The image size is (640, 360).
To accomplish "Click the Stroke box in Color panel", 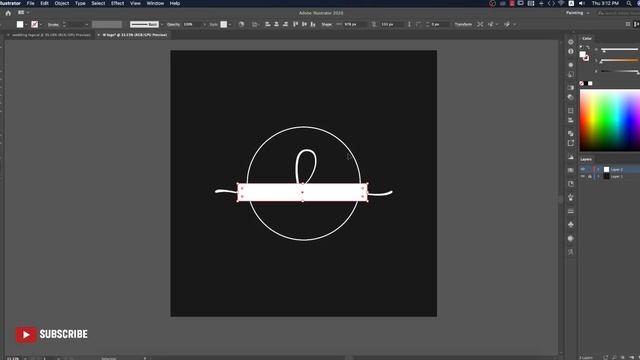I will (x=586, y=58).
